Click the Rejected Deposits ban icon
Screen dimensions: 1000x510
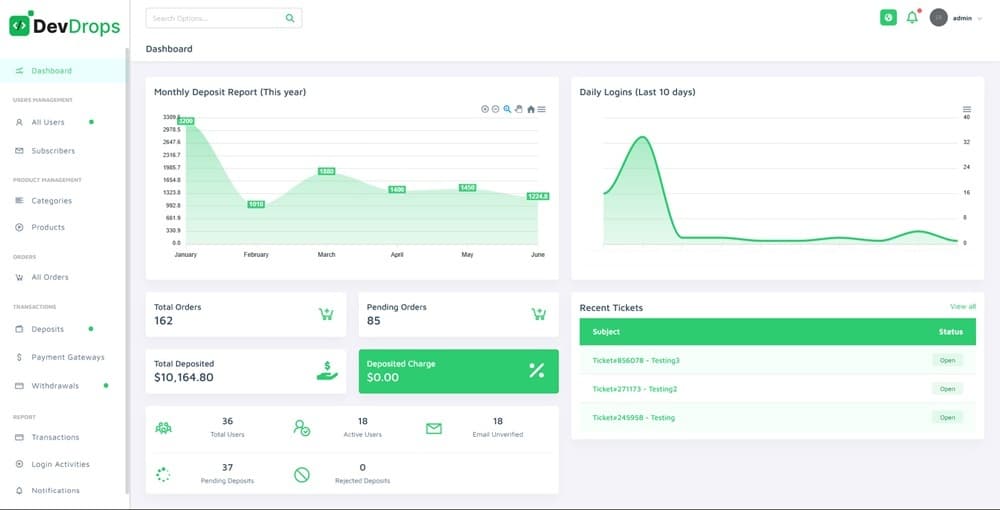coord(302,475)
